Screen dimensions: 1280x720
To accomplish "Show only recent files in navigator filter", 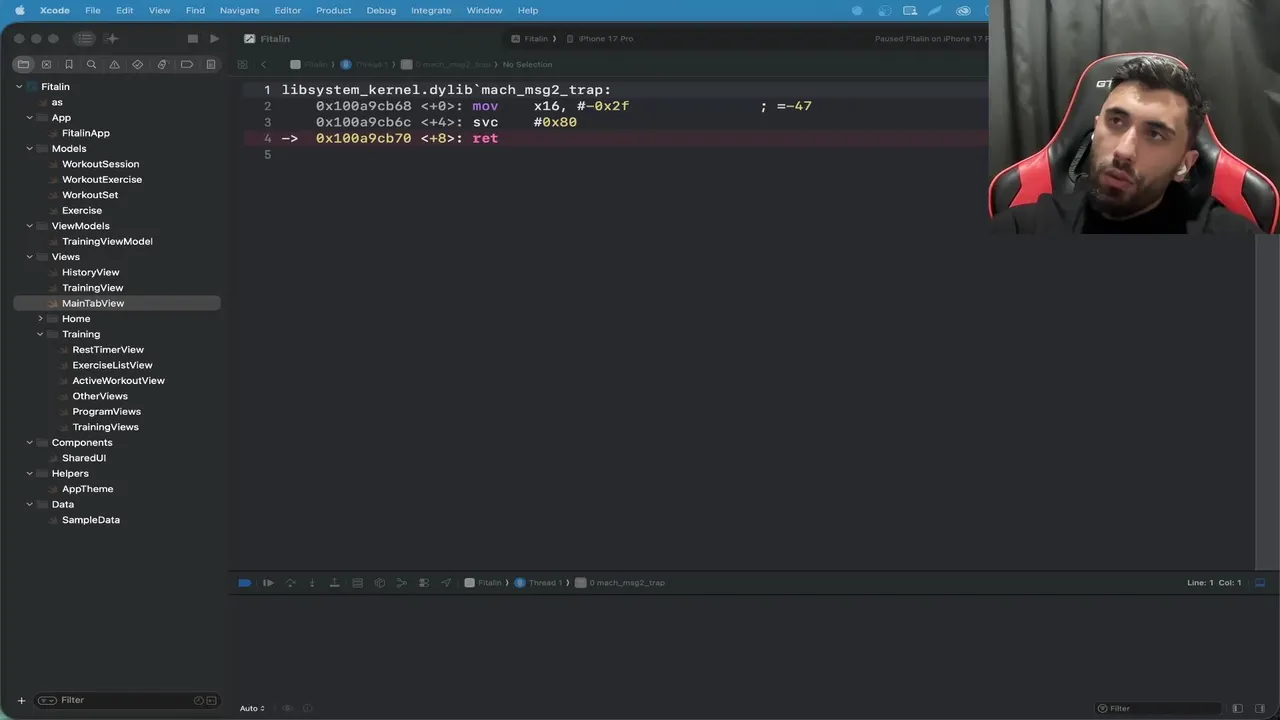I will pos(198,700).
